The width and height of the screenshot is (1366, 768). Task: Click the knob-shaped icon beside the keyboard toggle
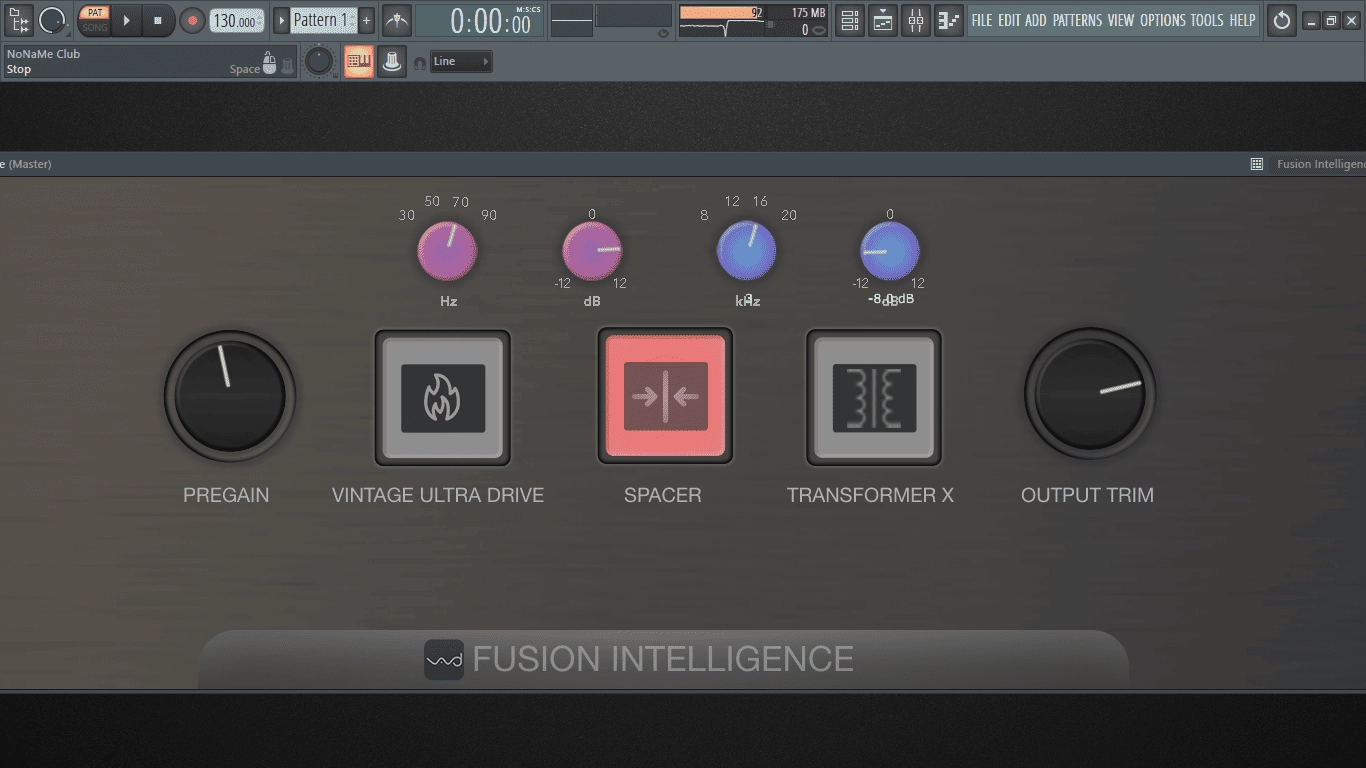392,61
